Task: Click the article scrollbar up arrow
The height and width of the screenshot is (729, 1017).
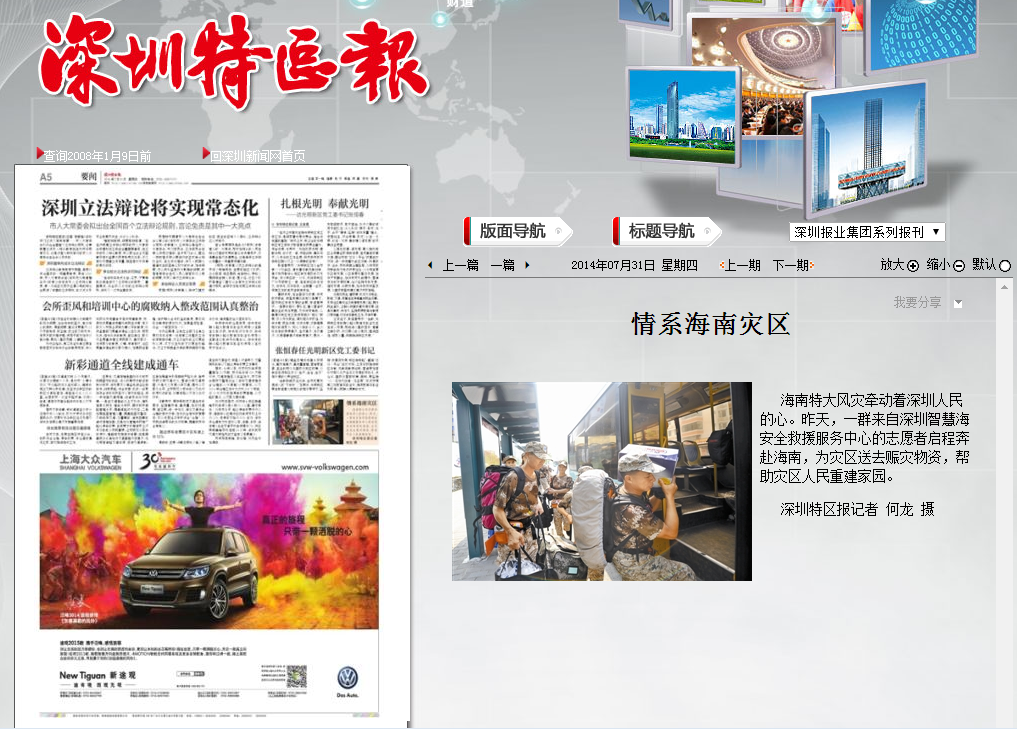Action: [1004, 286]
